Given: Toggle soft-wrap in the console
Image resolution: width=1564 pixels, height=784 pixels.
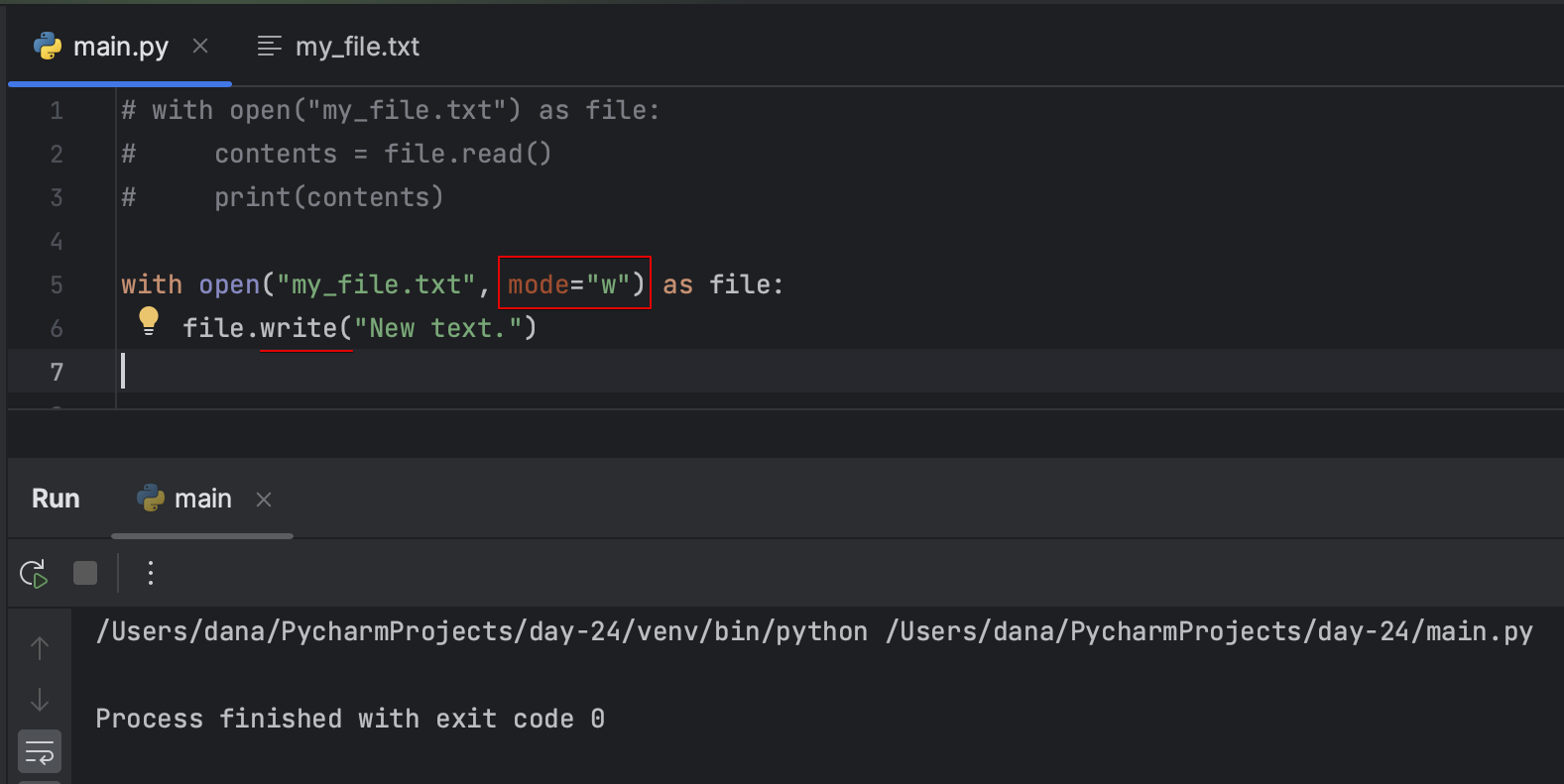Looking at the screenshot, I should (40, 752).
